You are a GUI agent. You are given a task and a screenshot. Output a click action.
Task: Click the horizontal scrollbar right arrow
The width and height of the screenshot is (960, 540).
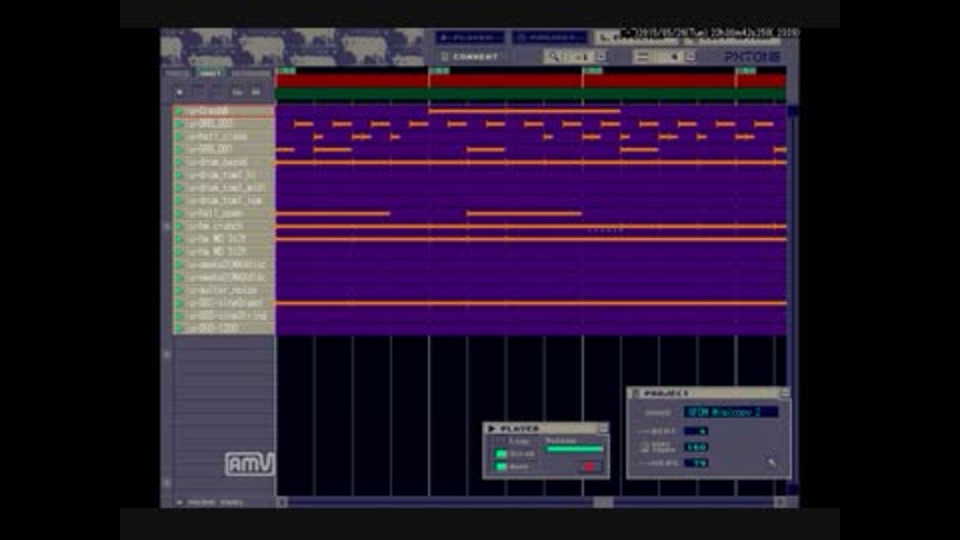(780, 502)
